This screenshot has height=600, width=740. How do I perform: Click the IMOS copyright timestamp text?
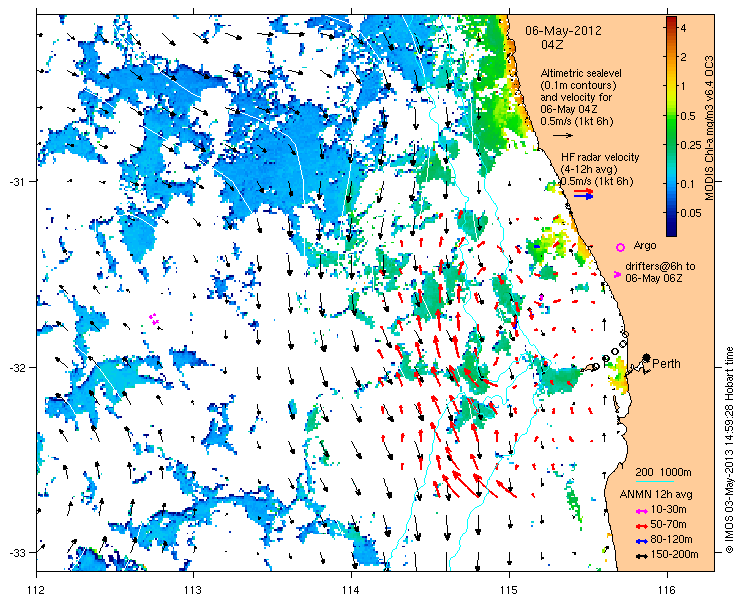click(729, 450)
